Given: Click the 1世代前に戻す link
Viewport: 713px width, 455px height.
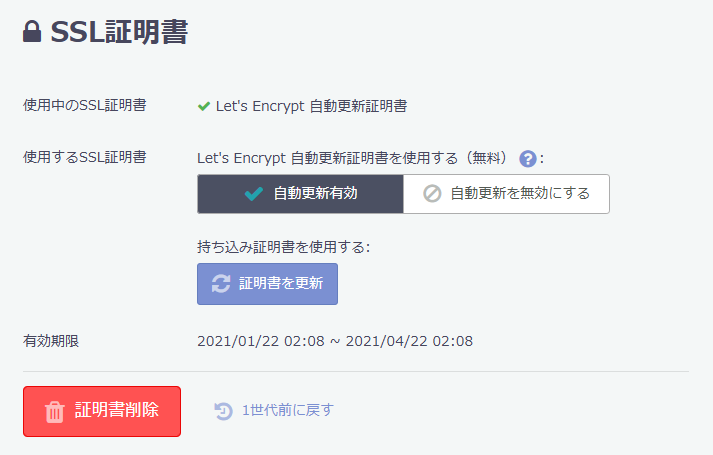Looking at the screenshot, I should coord(287,410).
